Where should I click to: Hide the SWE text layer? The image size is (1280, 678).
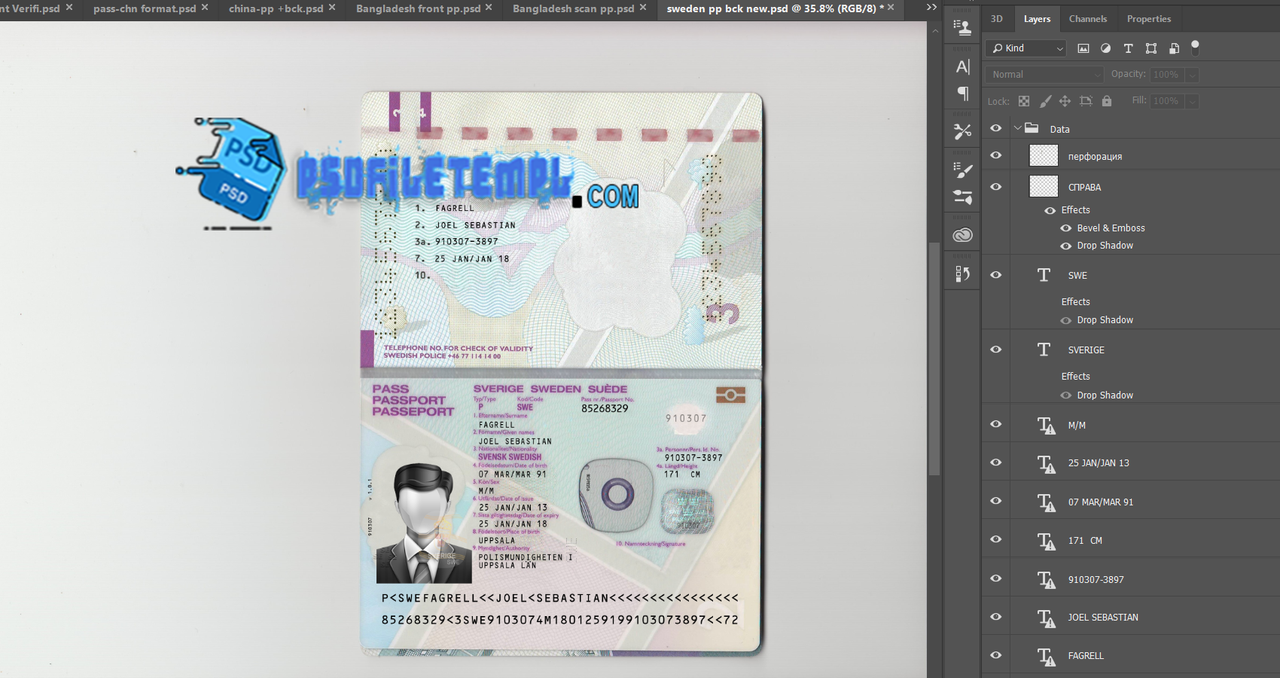(996, 275)
